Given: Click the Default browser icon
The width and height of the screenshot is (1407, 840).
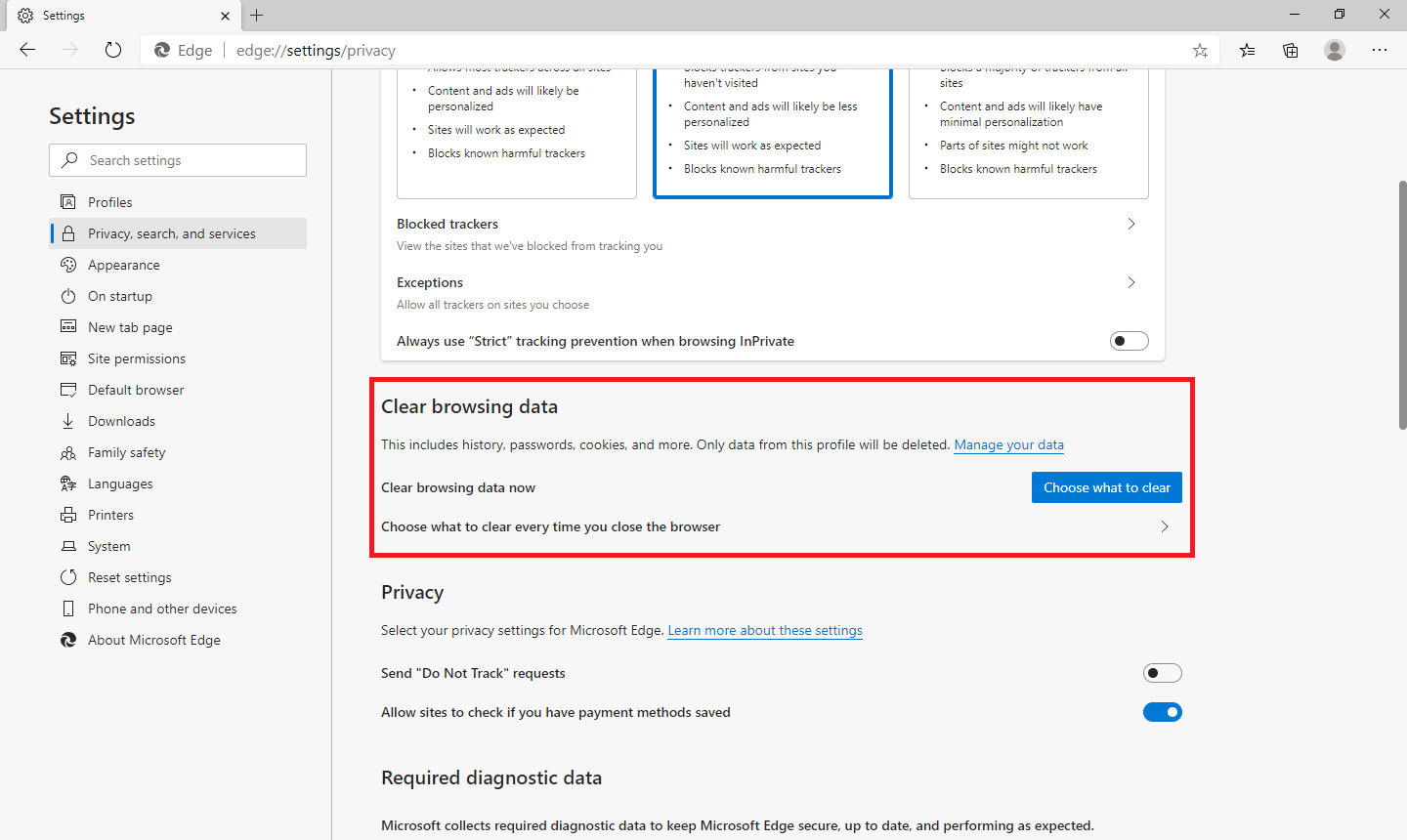Looking at the screenshot, I should click(x=68, y=390).
